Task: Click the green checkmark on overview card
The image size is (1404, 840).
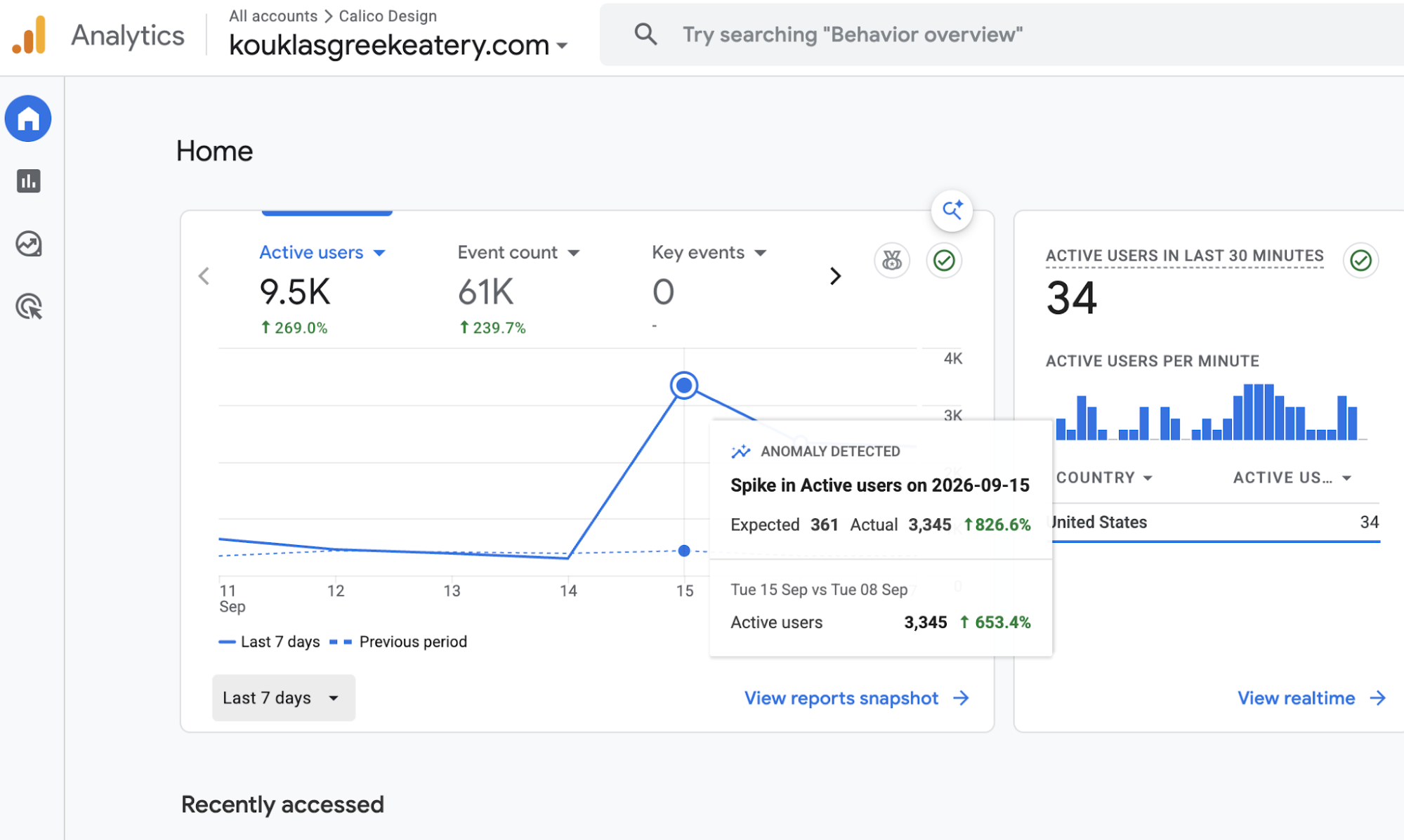Action: (x=944, y=261)
